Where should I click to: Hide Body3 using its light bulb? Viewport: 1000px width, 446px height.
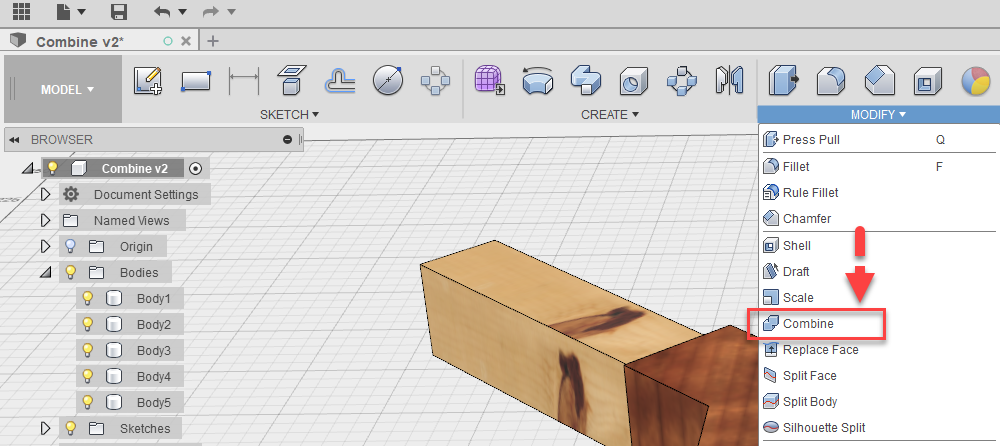pyautogui.click(x=88, y=350)
